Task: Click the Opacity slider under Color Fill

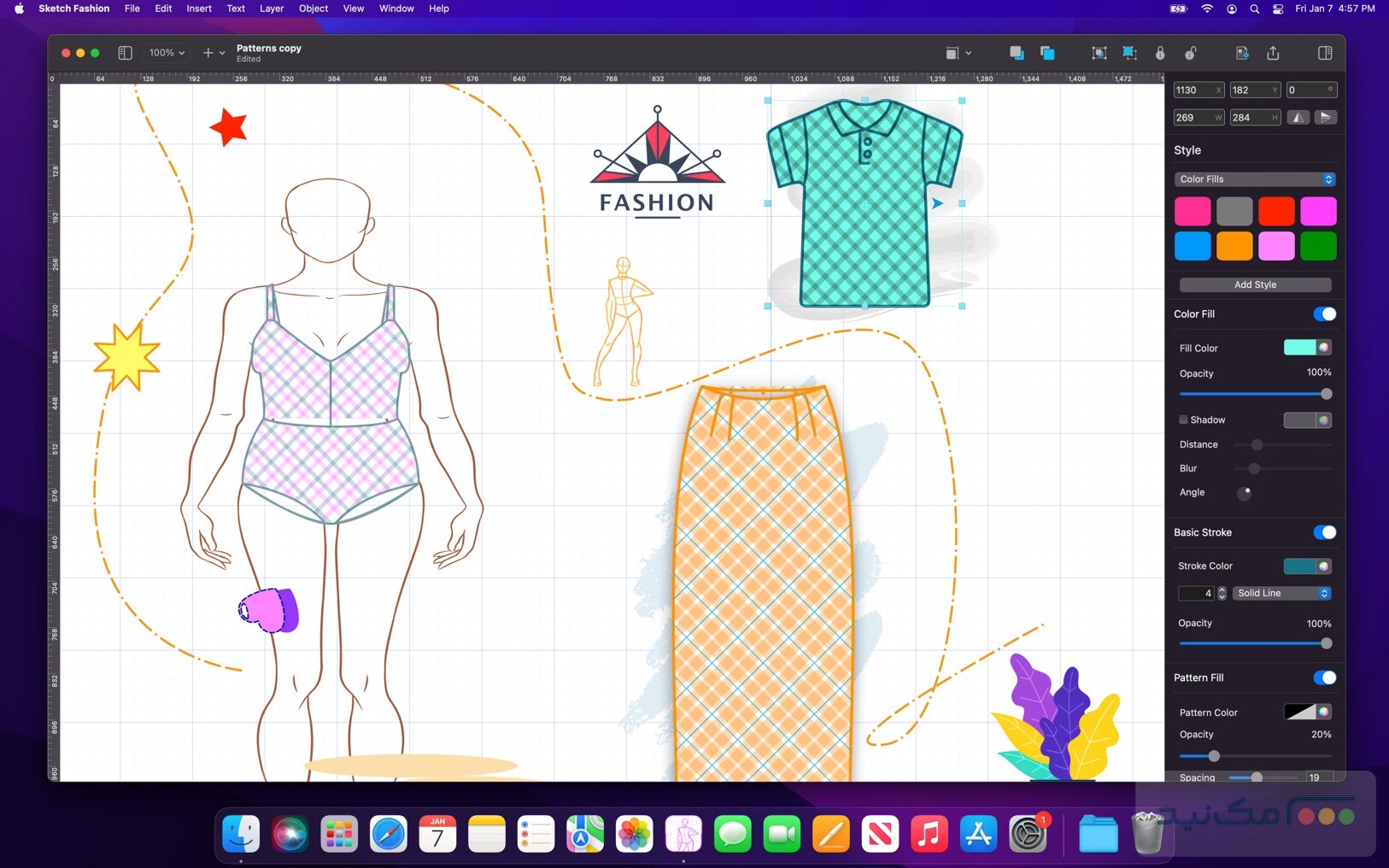Action: coord(1256,394)
